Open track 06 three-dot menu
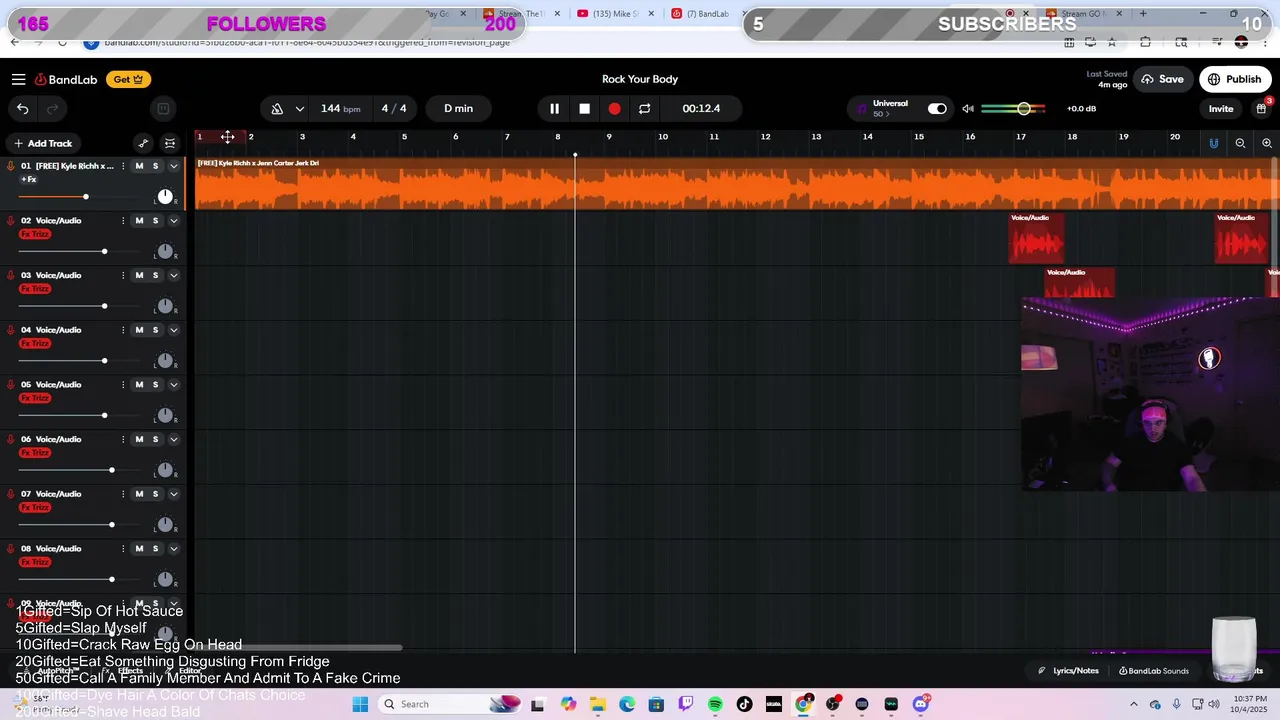This screenshot has width=1280, height=720. (123, 439)
